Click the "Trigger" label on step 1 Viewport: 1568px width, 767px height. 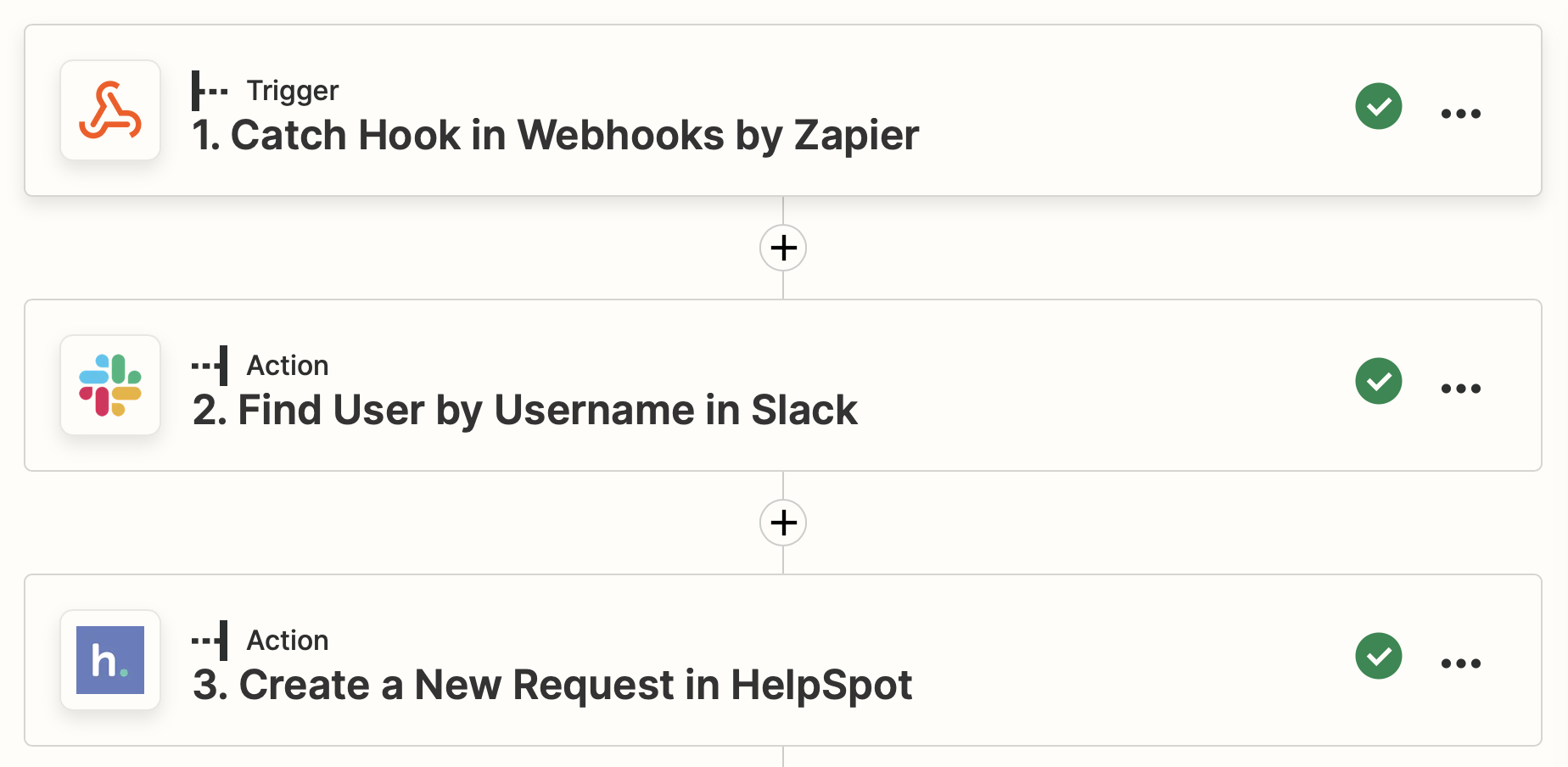click(x=292, y=91)
